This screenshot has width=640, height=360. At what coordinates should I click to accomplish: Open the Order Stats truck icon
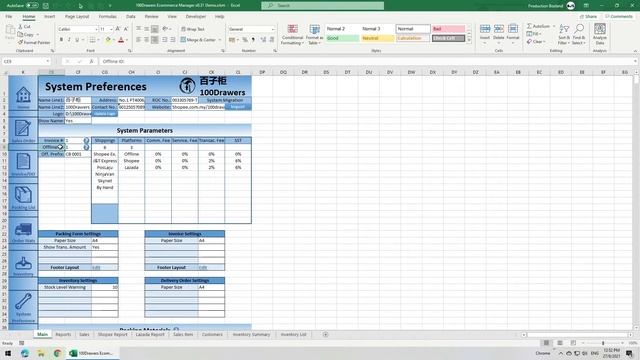[23, 229]
